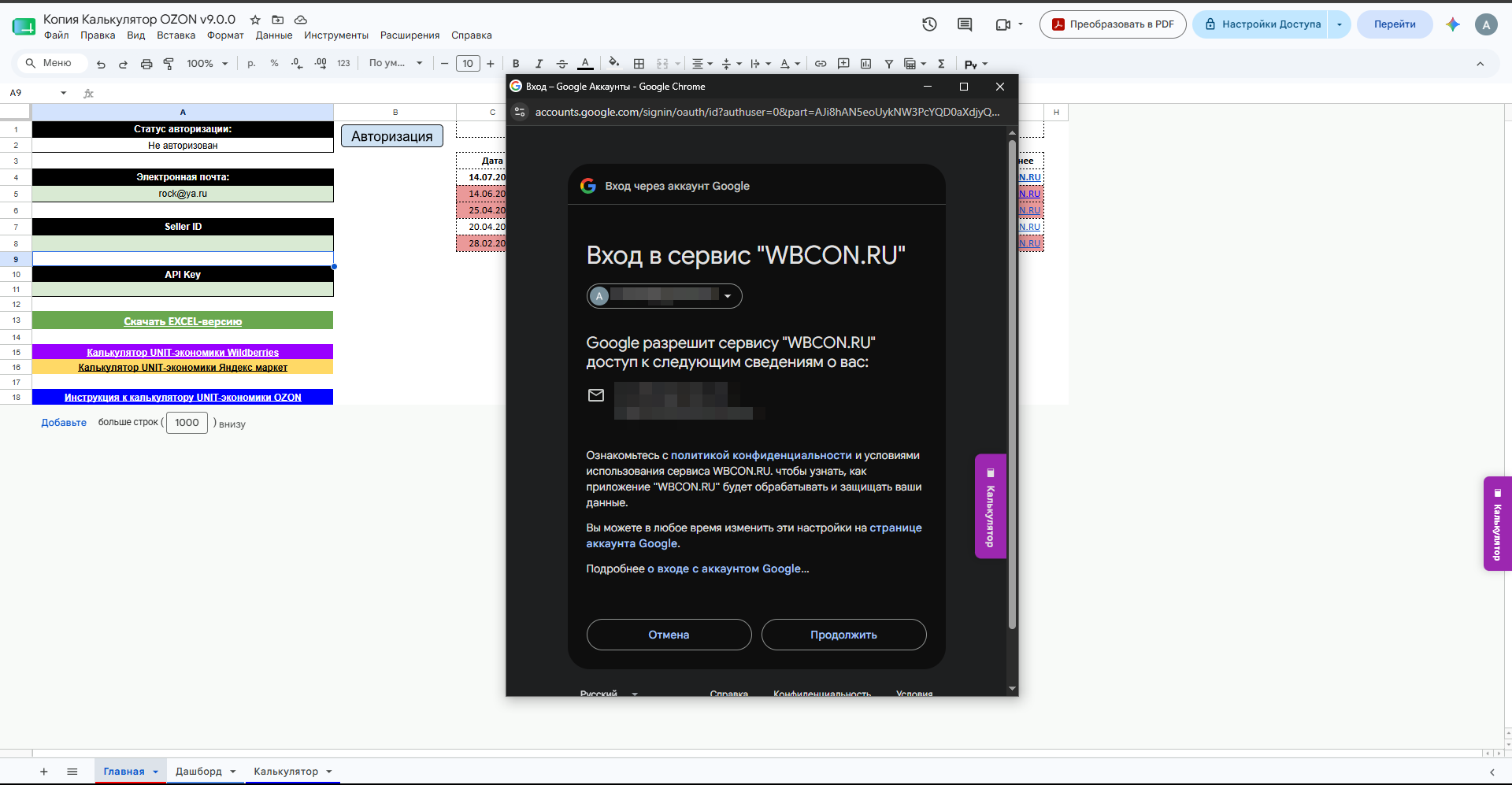The width and height of the screenshot is (1512, 785).
Task: Switch to the Калькулятор sheet tab
Action: coord(293,772)
